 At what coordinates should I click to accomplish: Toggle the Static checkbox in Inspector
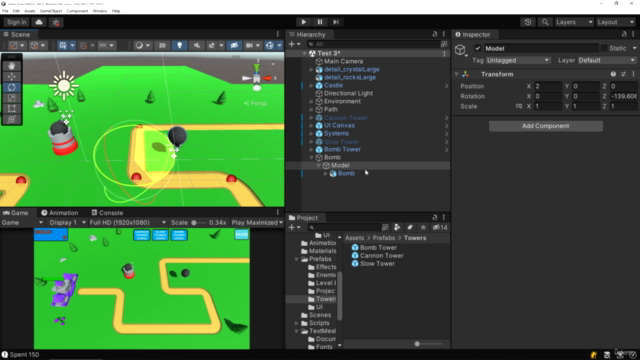[x=604, y=48]
